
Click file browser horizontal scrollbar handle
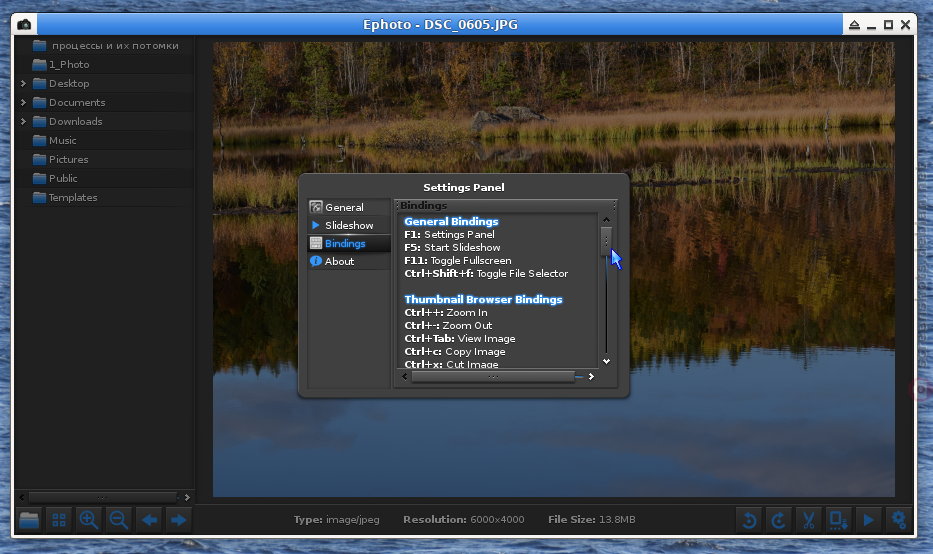click(x=103, y=497)
